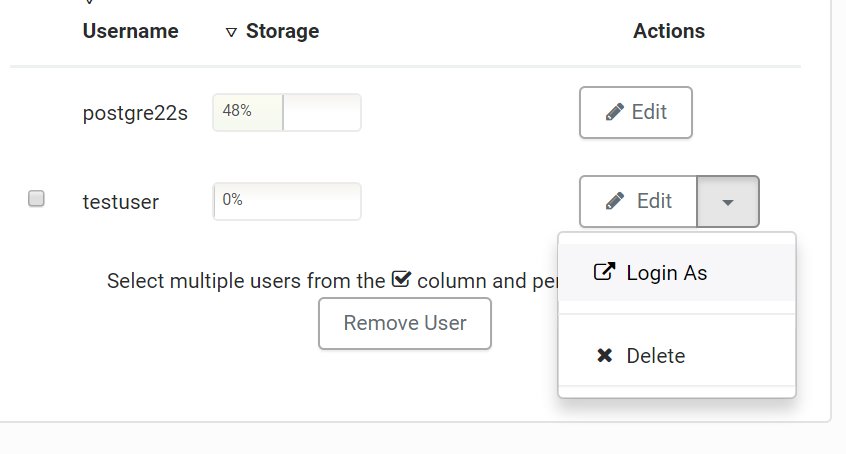Click the X icon beside Delete
Image resolution: width=846 pixels, height=454 pixels.
pyautogui.click(x=604, y=355)
